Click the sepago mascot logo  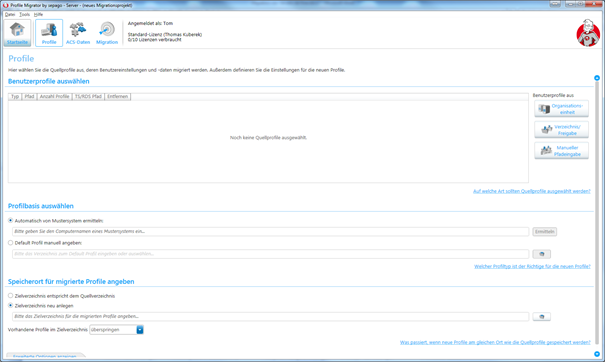(588, 33)
